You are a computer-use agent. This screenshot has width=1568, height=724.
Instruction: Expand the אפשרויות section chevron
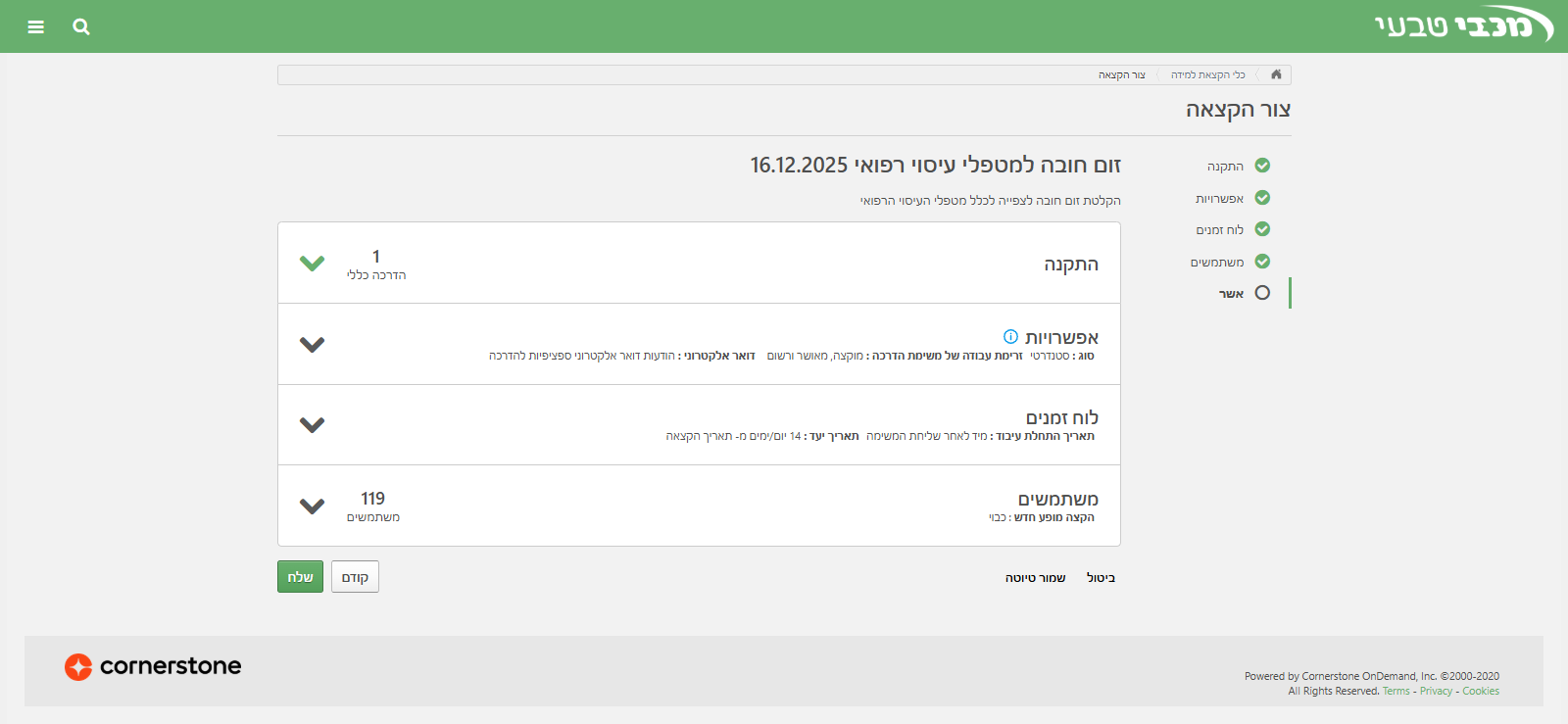(x=312, y=344)
